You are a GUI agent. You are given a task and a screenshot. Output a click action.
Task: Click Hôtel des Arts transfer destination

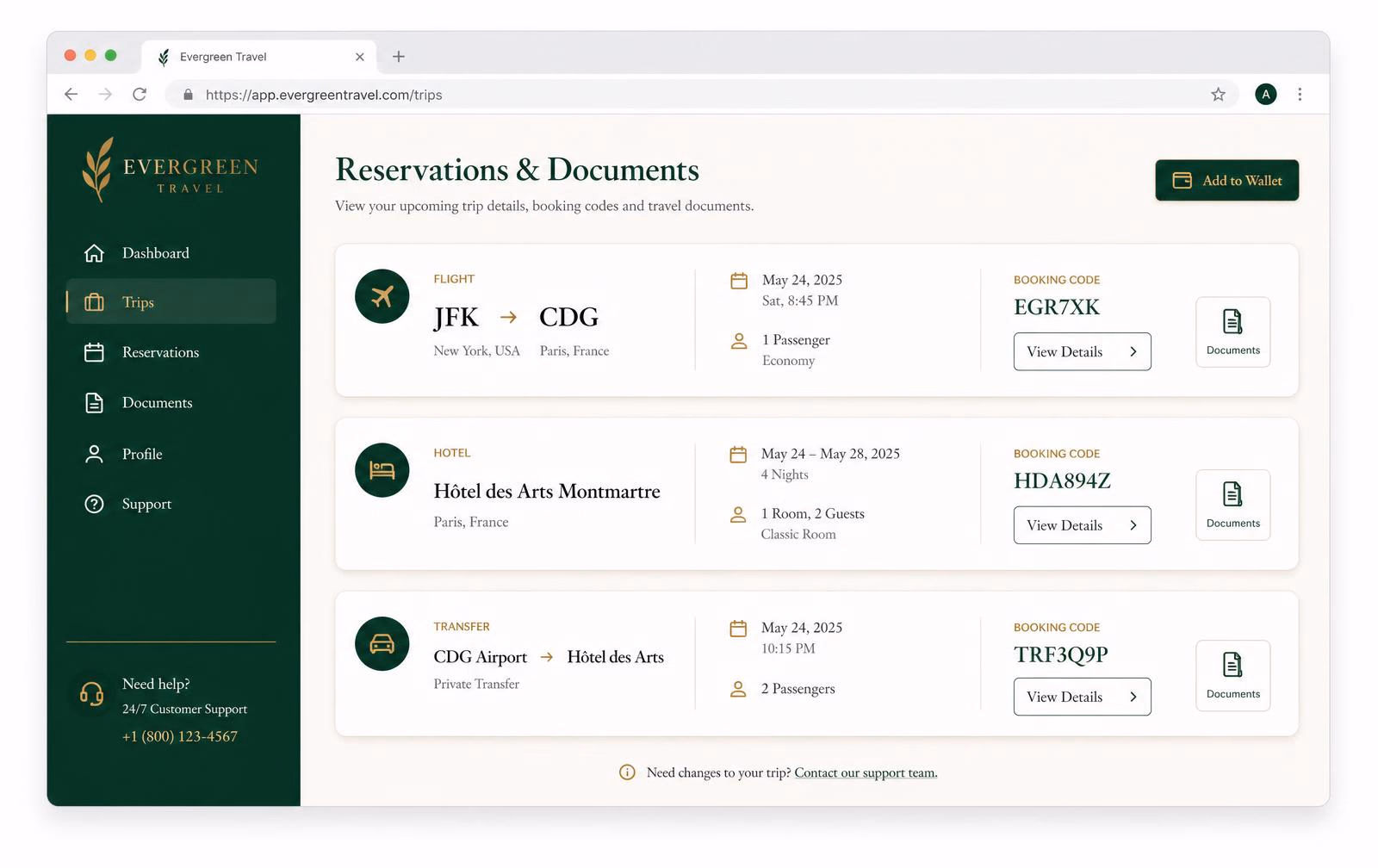click(616, 657)
